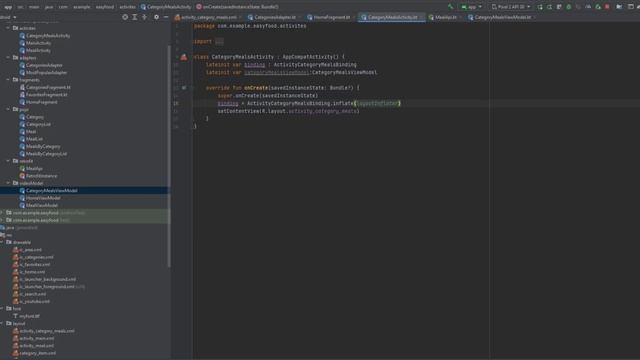
Task: Open activity_meal.xml in layout folder
Action: [33, 346]
